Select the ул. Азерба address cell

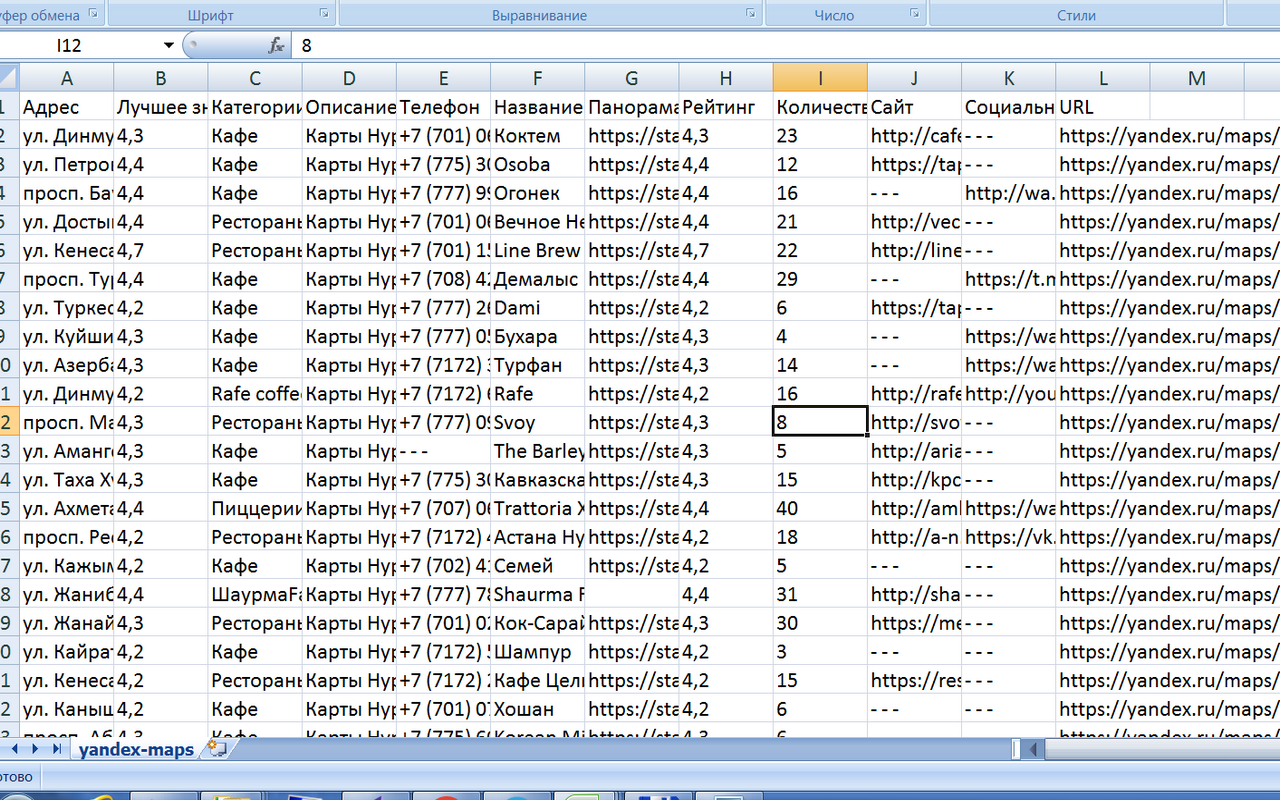(67, 365)
